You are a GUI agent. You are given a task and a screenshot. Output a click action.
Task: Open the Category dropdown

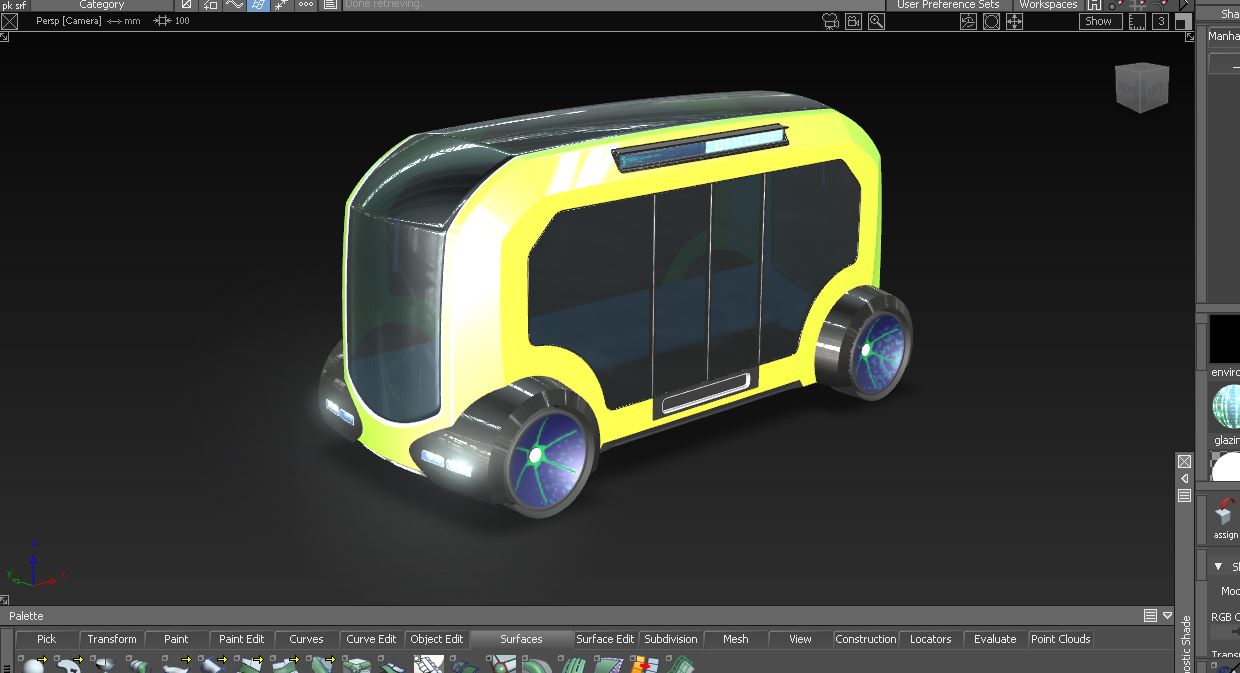(101, 5)
